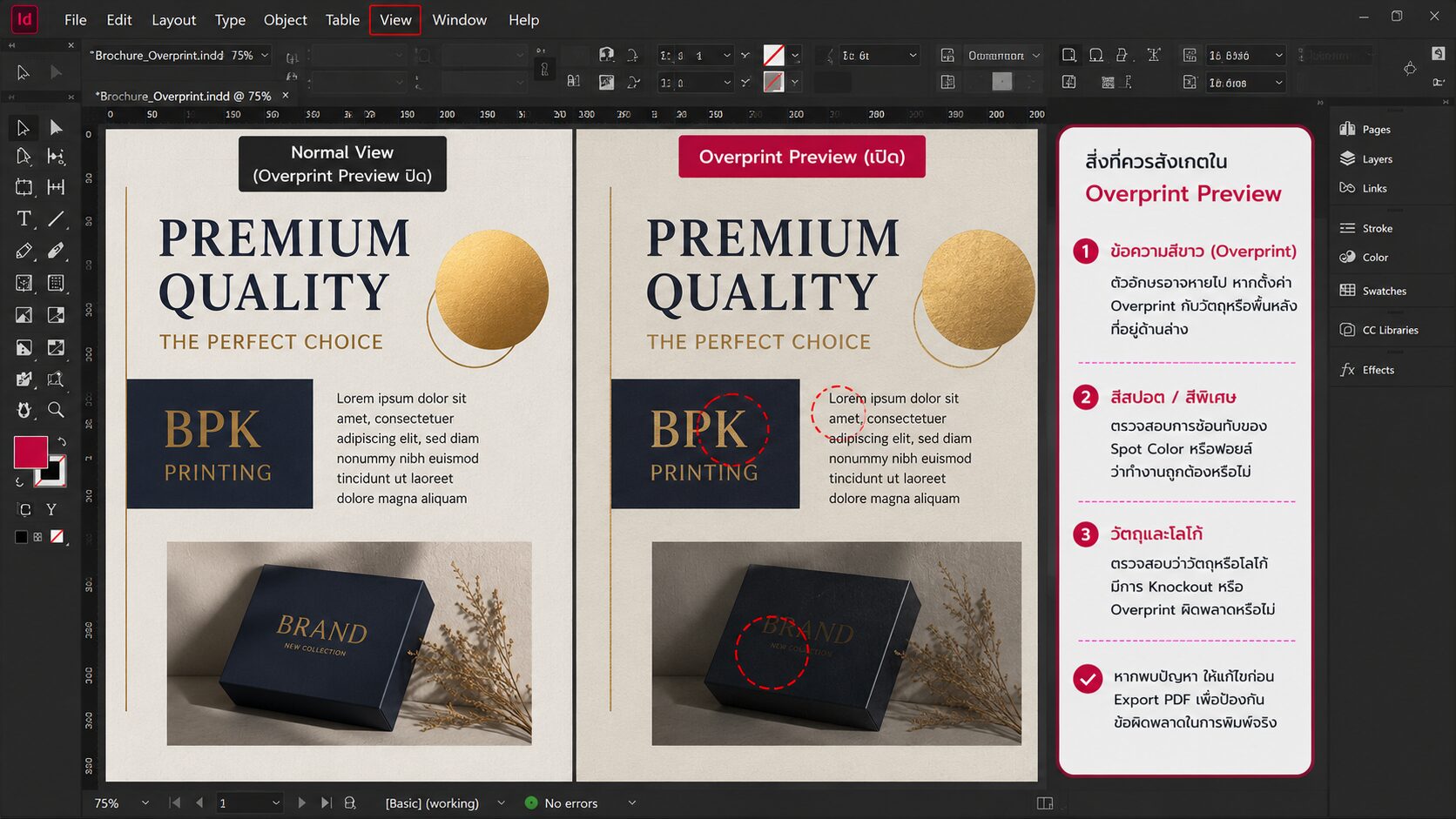Click the InDesign app logo
The width and height of the screenshot is (1456, 819).
(24, 18)
